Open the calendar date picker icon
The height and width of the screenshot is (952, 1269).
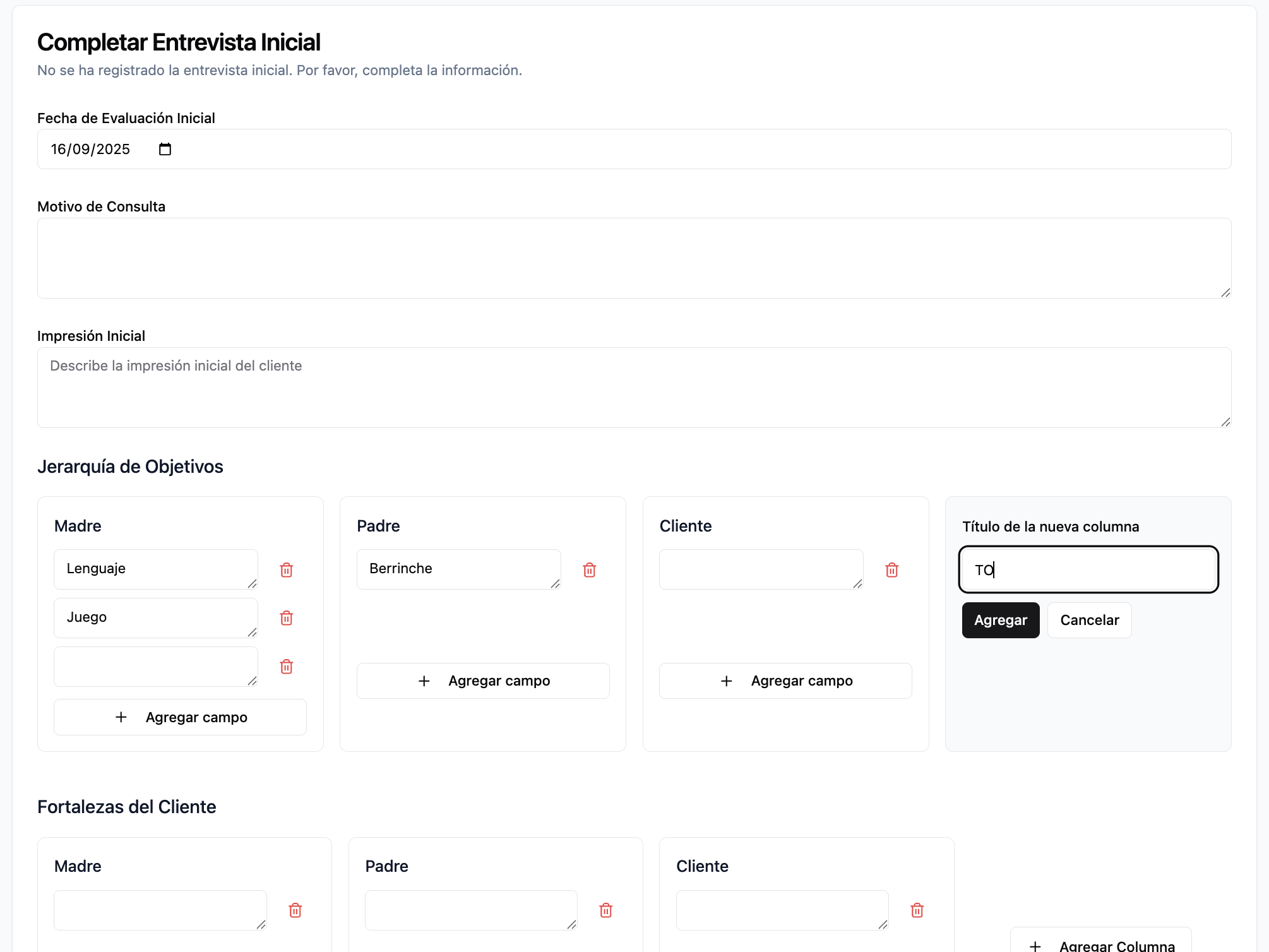click(x=165, y=150)
